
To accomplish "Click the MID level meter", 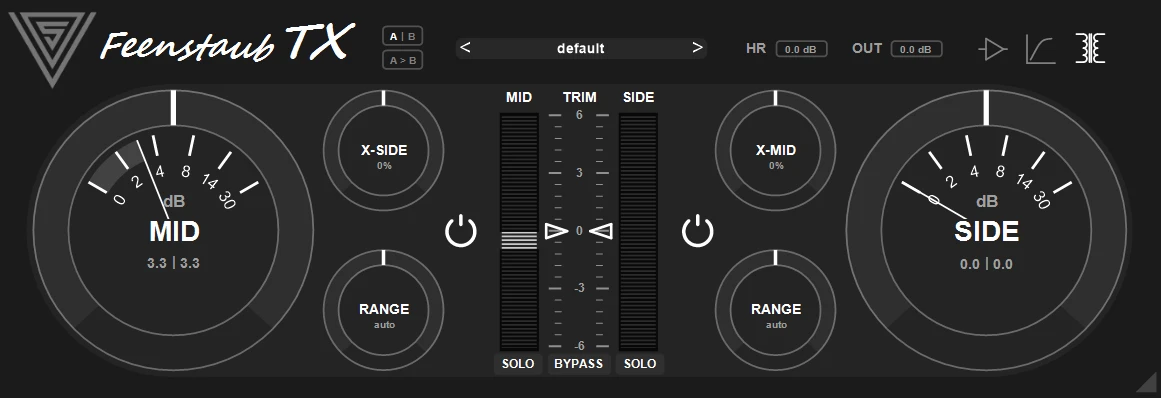I will click(519, 232).
